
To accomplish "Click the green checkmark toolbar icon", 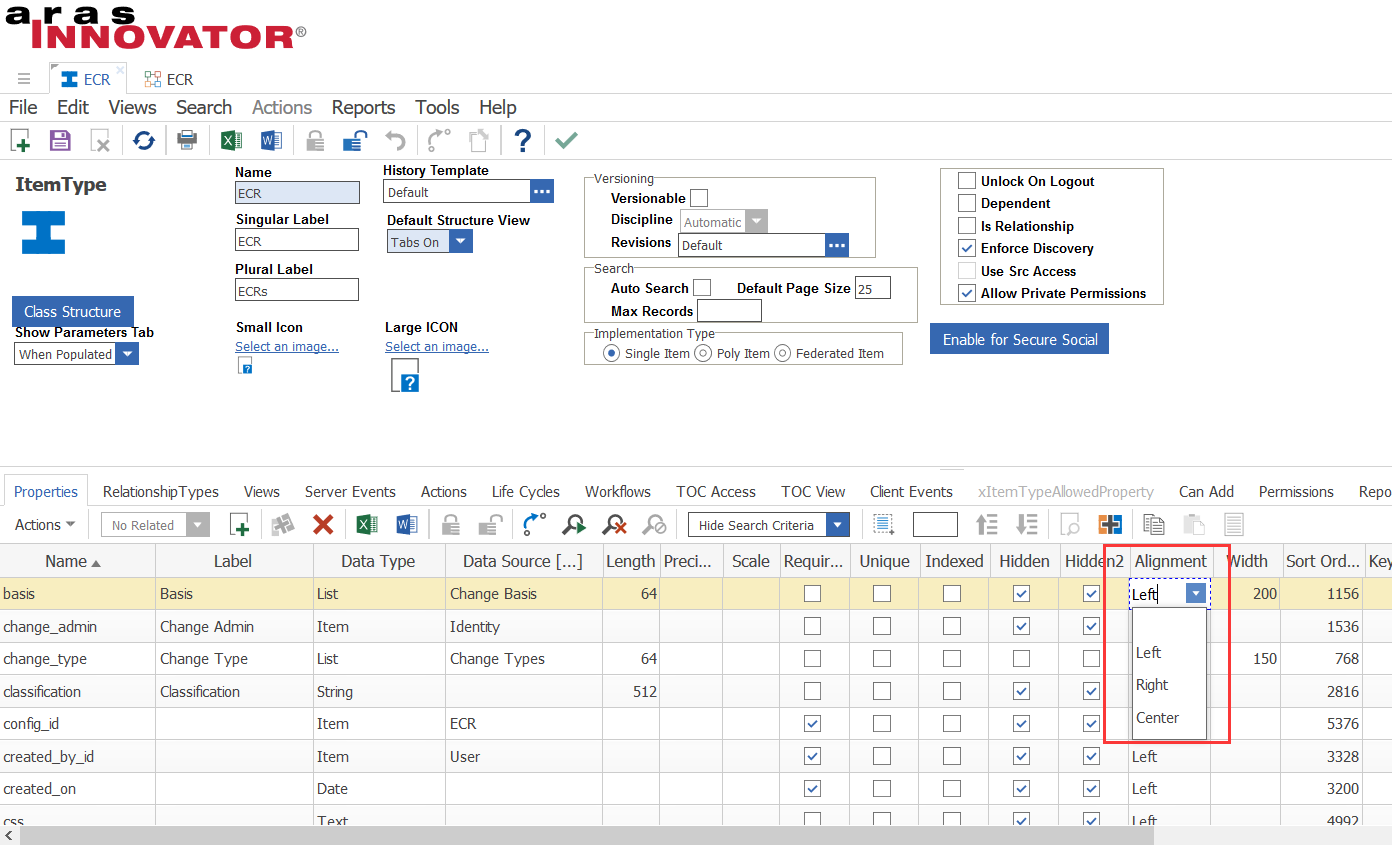I will pos(566,140).
